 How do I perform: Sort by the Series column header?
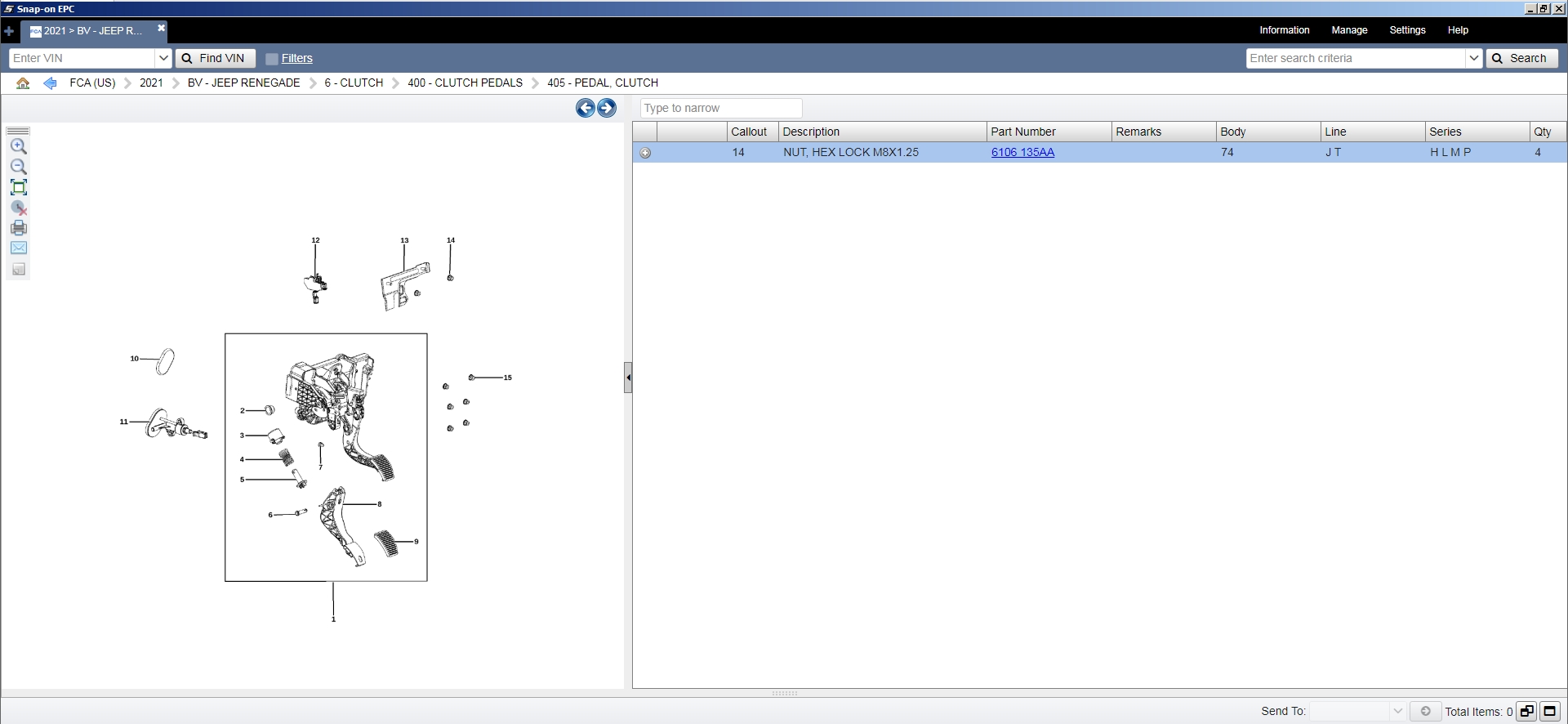pyautogui.click(x=1477, y=132)
